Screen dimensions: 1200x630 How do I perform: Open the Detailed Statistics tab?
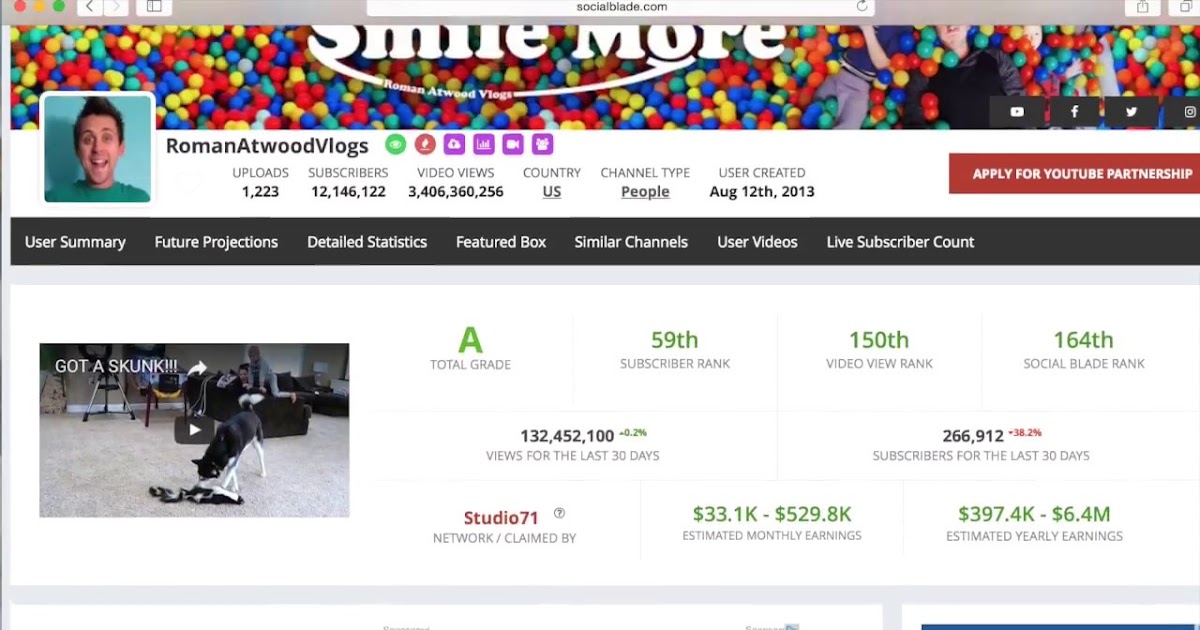click(367, 242)
